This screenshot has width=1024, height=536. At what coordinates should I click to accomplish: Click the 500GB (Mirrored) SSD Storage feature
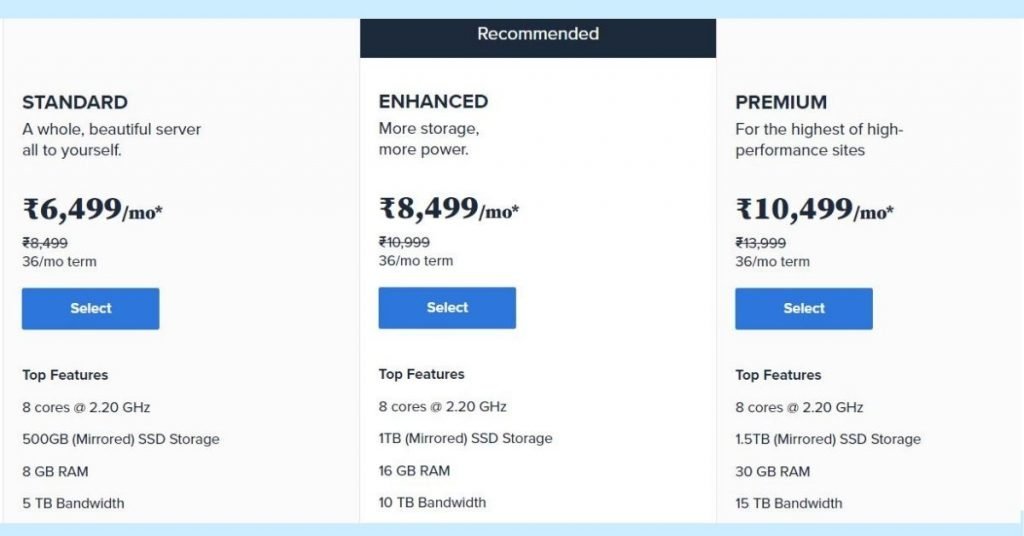pos(121,439)
